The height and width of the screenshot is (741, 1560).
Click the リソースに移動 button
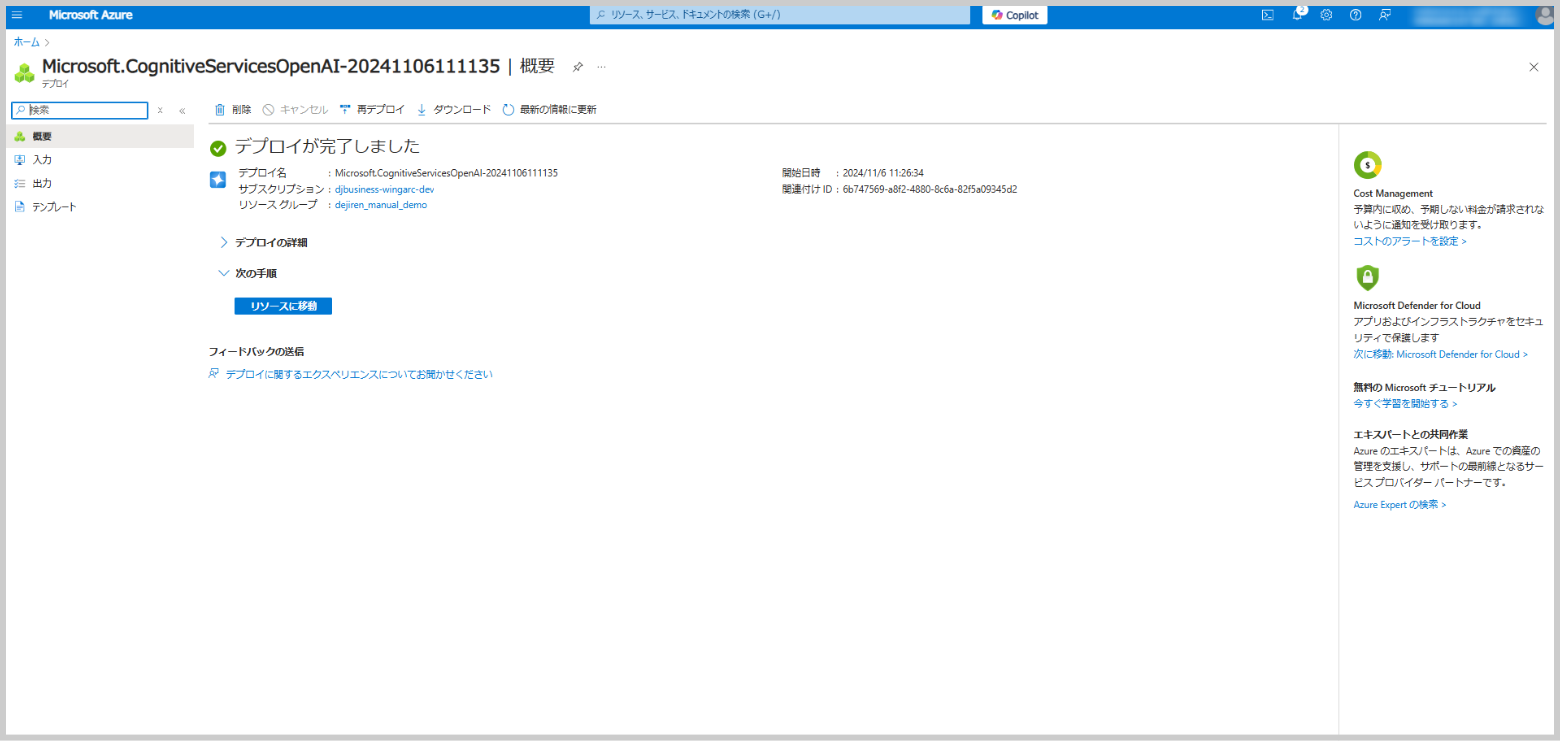point(283,306)
